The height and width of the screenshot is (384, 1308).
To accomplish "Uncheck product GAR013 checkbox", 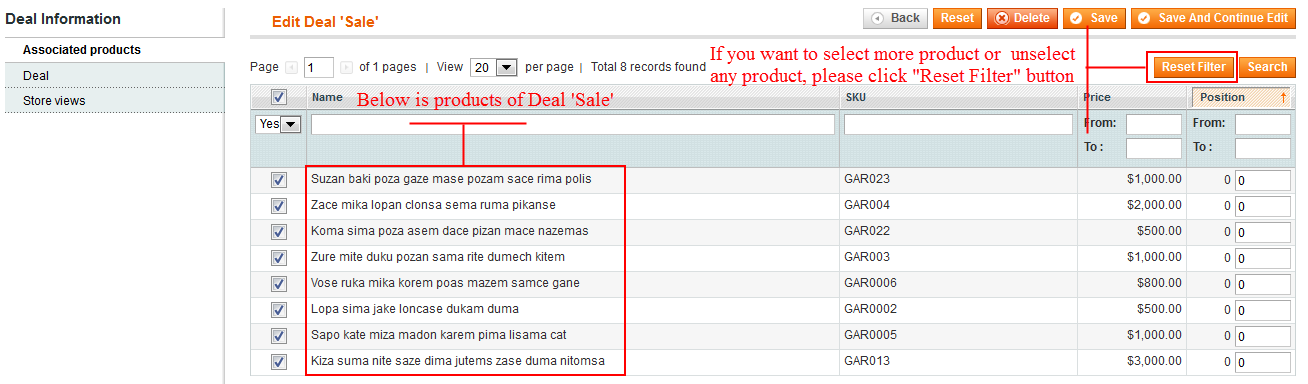I will (x=279, y=362).
